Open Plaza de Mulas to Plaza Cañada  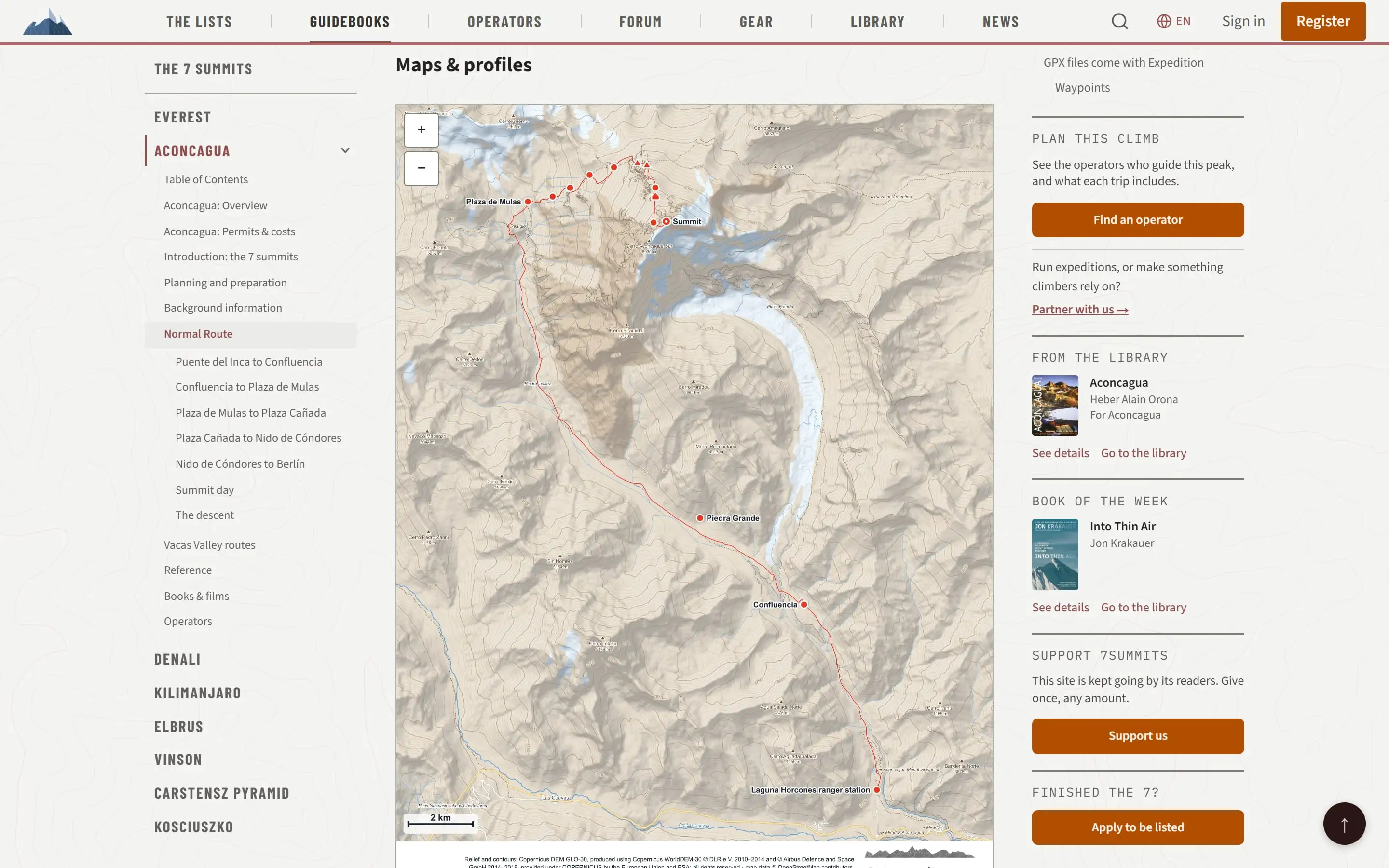tap(250, 413)
